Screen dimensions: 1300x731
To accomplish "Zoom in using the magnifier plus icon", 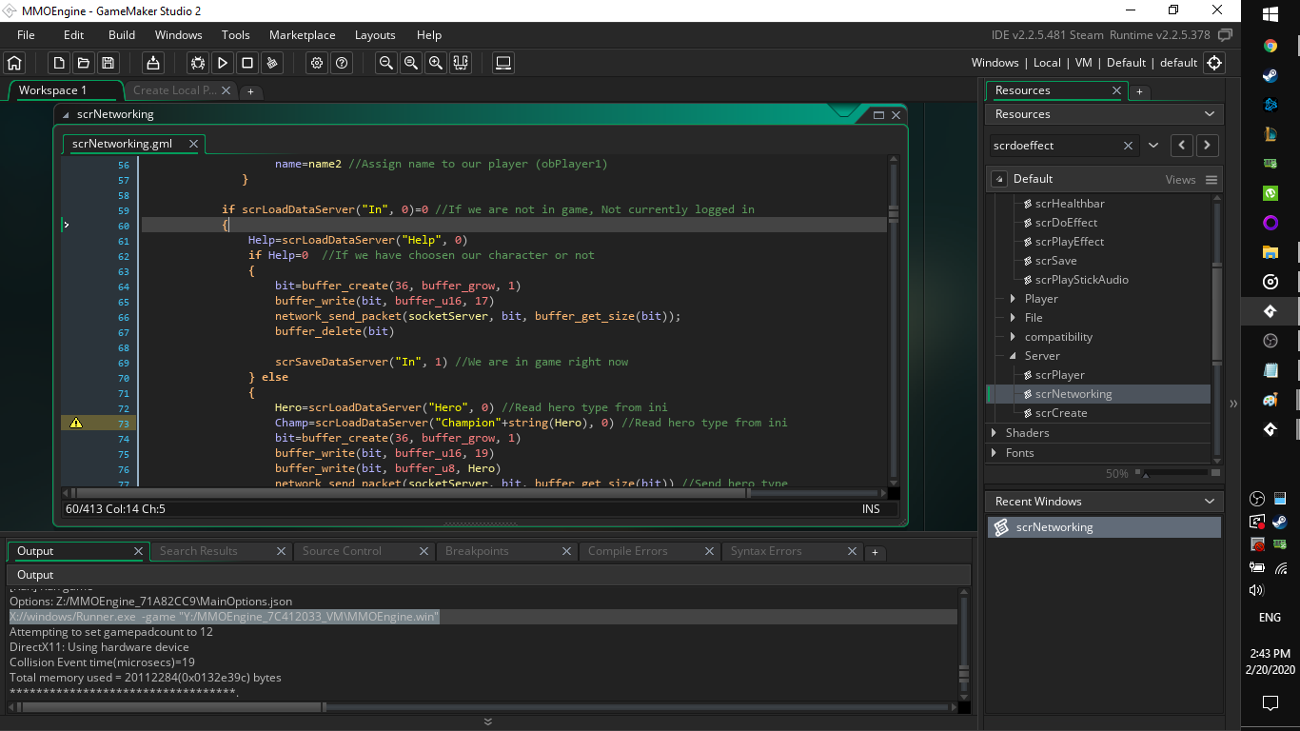I will point(435,62).
